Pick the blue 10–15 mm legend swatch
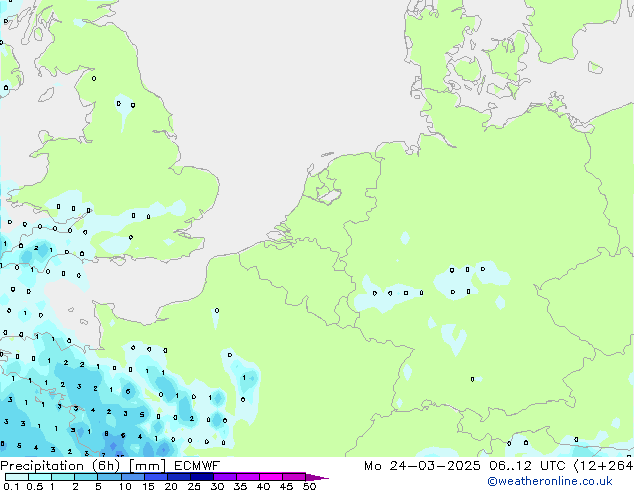The image size is (634, 490). click(133, 477)
